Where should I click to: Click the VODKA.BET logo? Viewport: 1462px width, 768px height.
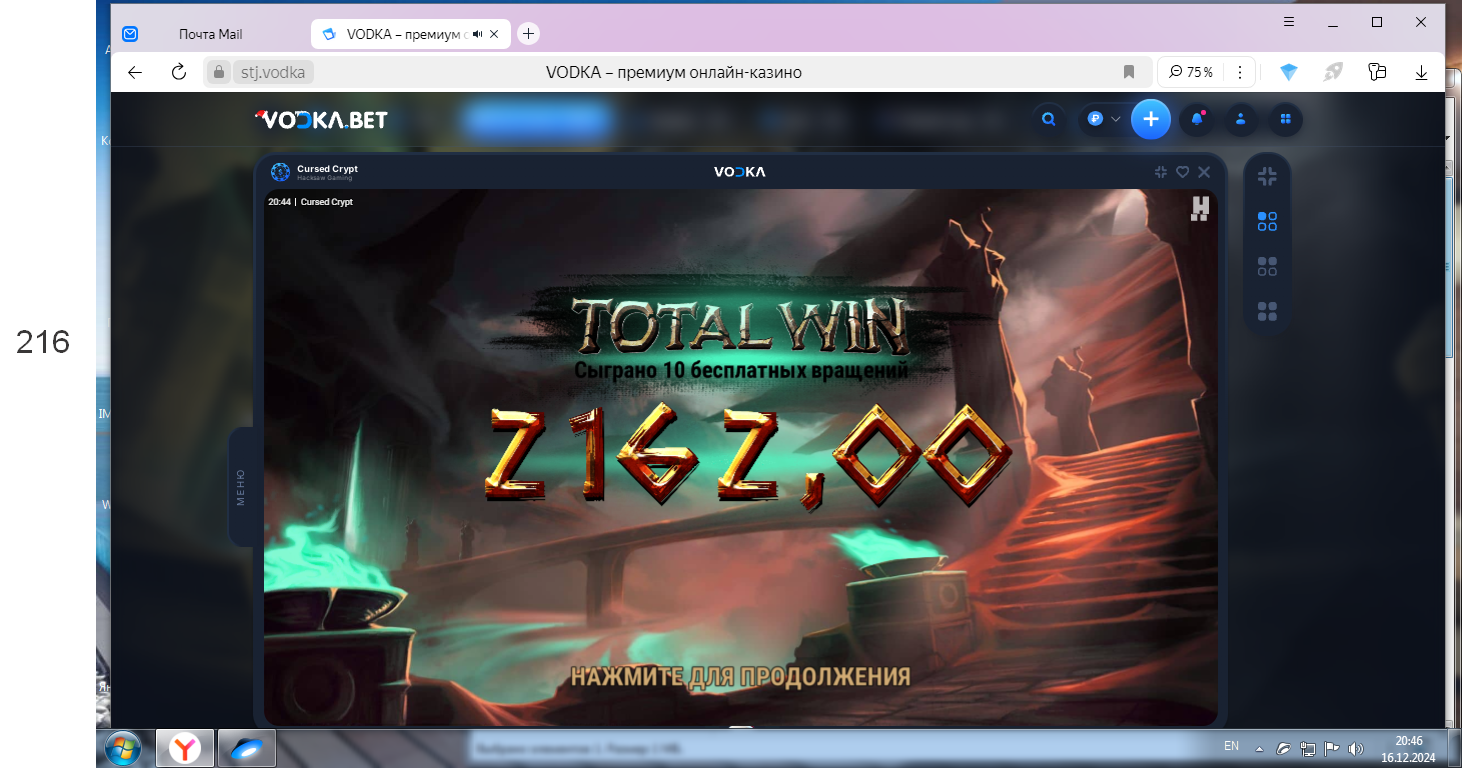point(321,120)
